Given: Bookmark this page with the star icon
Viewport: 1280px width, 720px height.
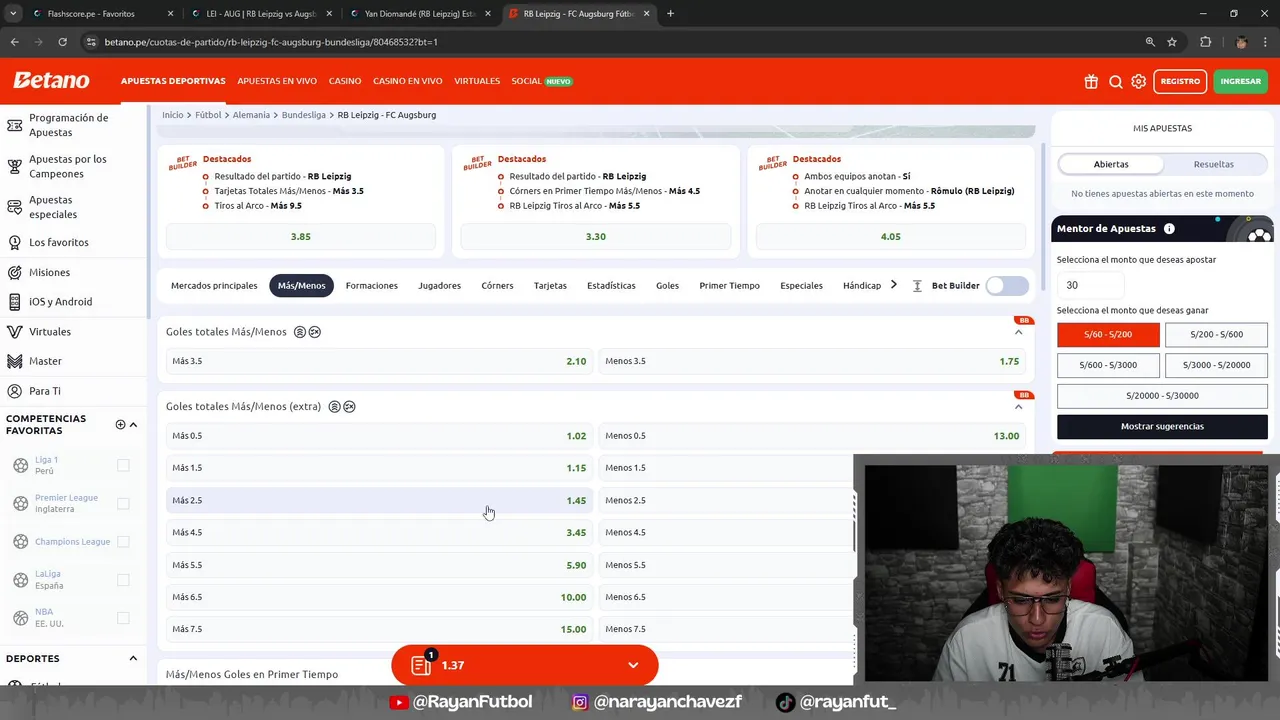Looking at the screenshot, I should pyautogui.click(x=1172, y=42).
